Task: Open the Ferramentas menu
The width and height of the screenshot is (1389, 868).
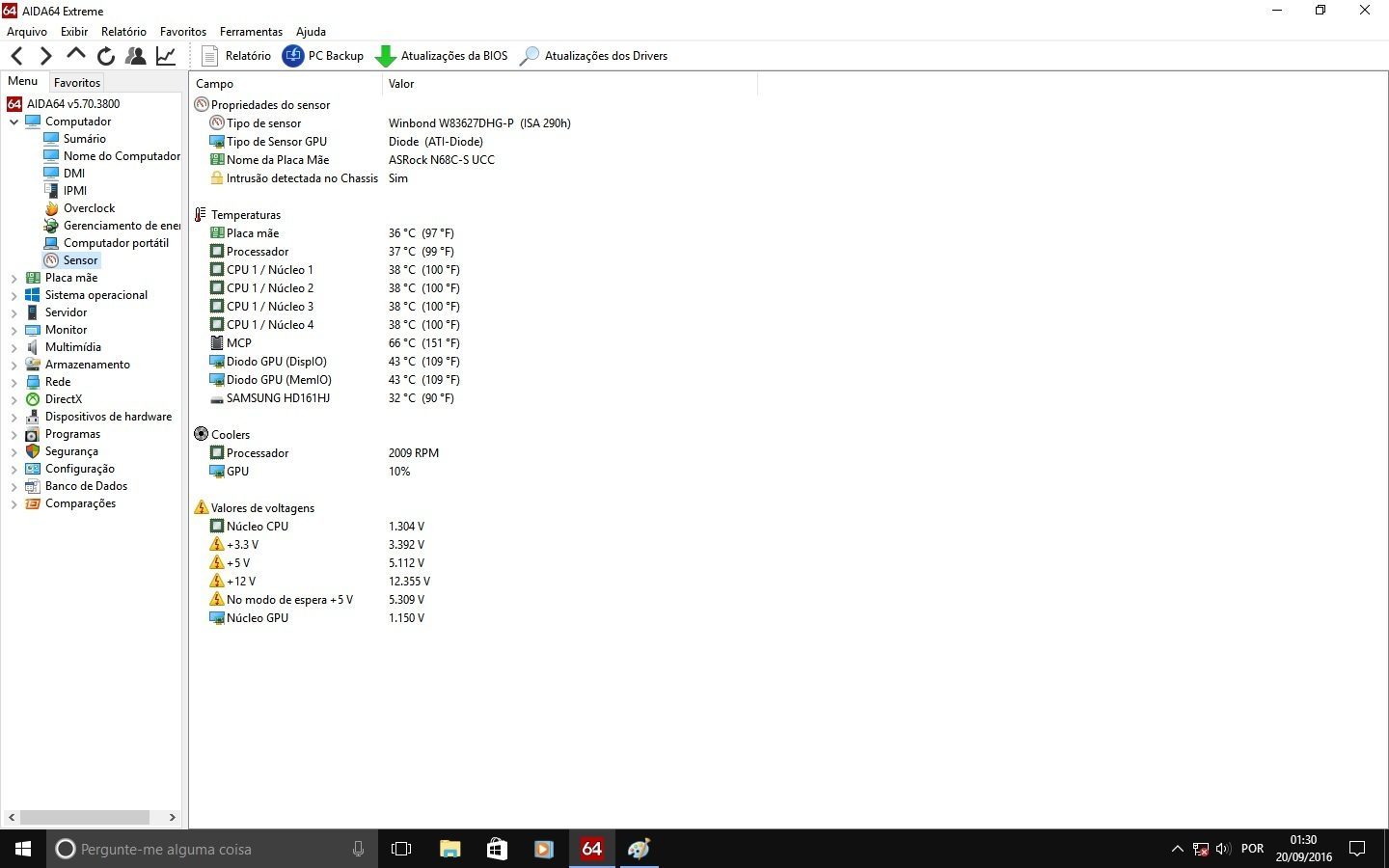Action: pyautogui.click(x=251, y=32)
